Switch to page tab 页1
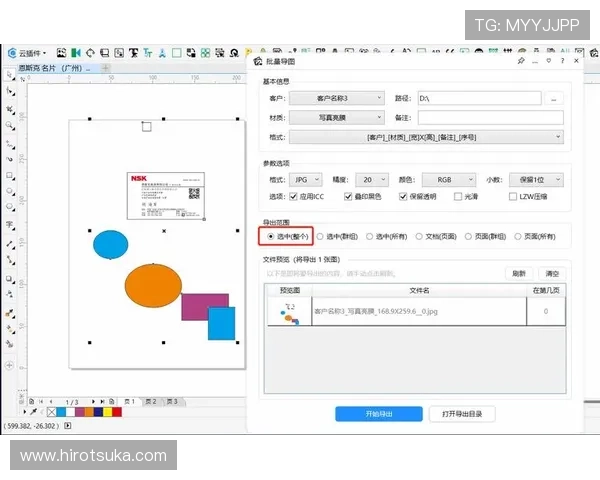This screenshot has height=480, width=600. pos(130,402)
